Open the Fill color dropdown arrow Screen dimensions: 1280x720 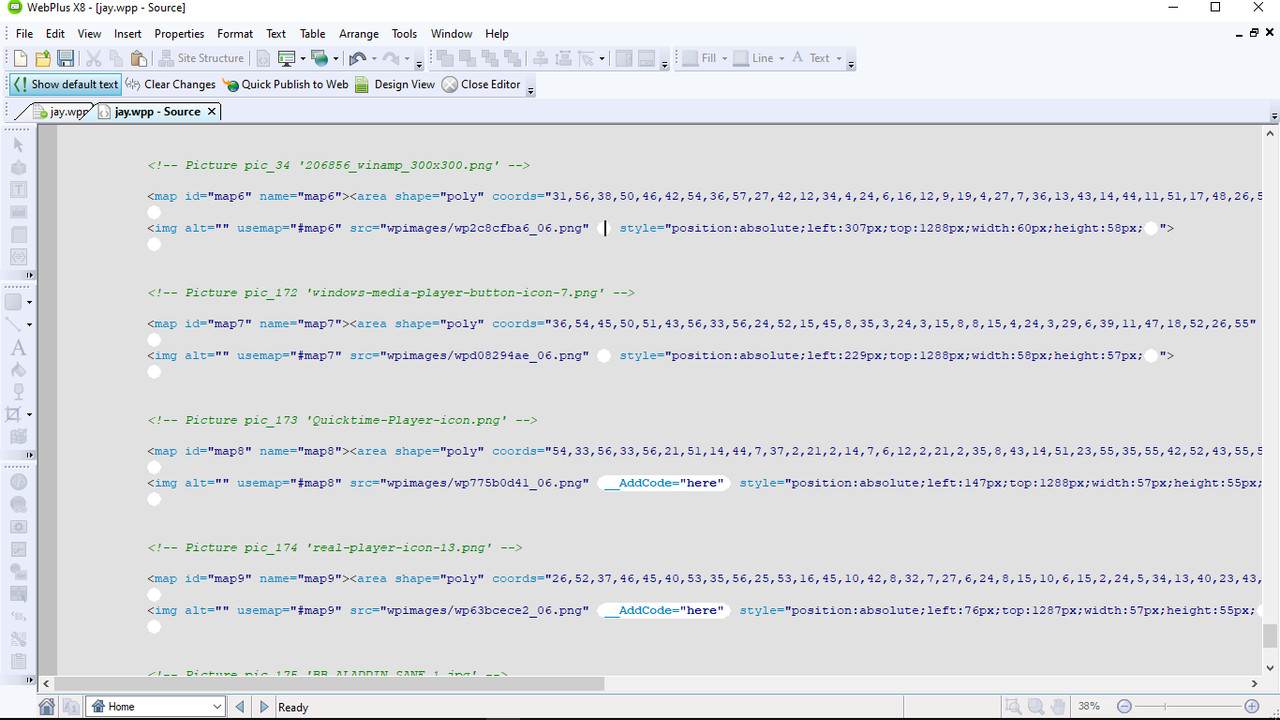(724, 59)
